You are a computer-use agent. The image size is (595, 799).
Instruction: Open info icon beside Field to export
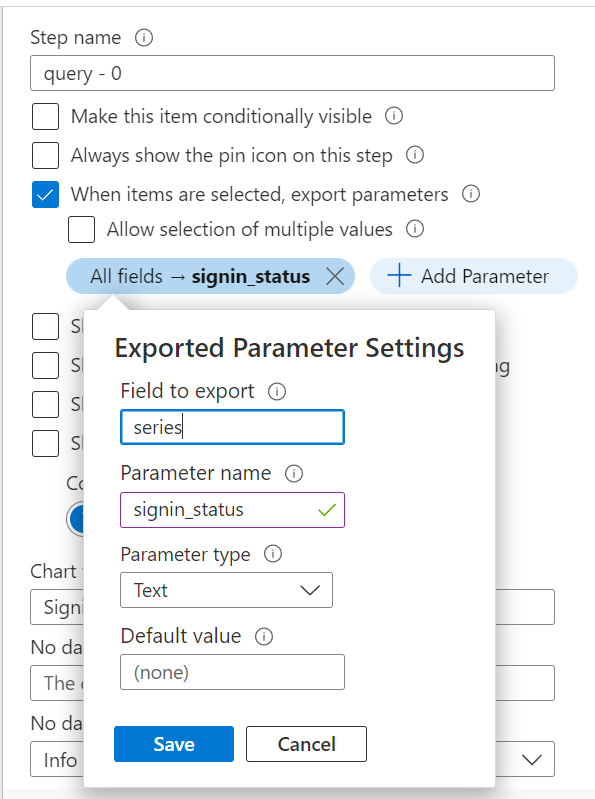point(277,391)
